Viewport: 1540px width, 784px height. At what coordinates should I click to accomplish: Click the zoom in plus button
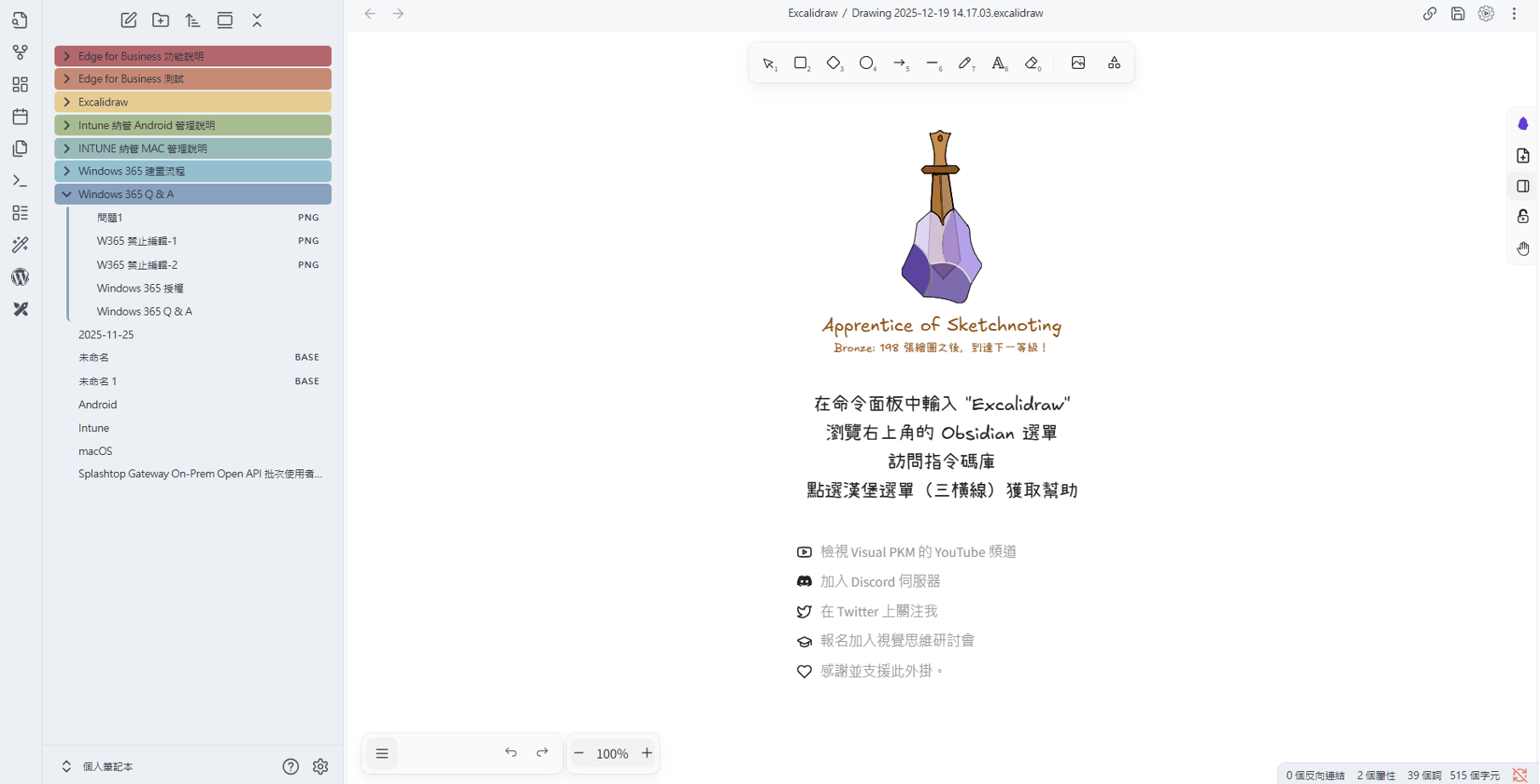(647, 753)
